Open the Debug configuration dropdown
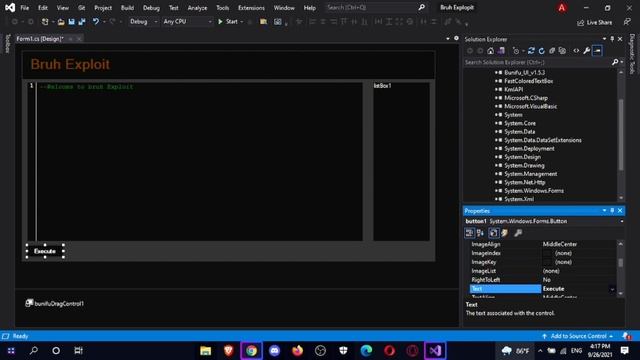The width and height of the screenshot is (640, 360). [143, 22]
